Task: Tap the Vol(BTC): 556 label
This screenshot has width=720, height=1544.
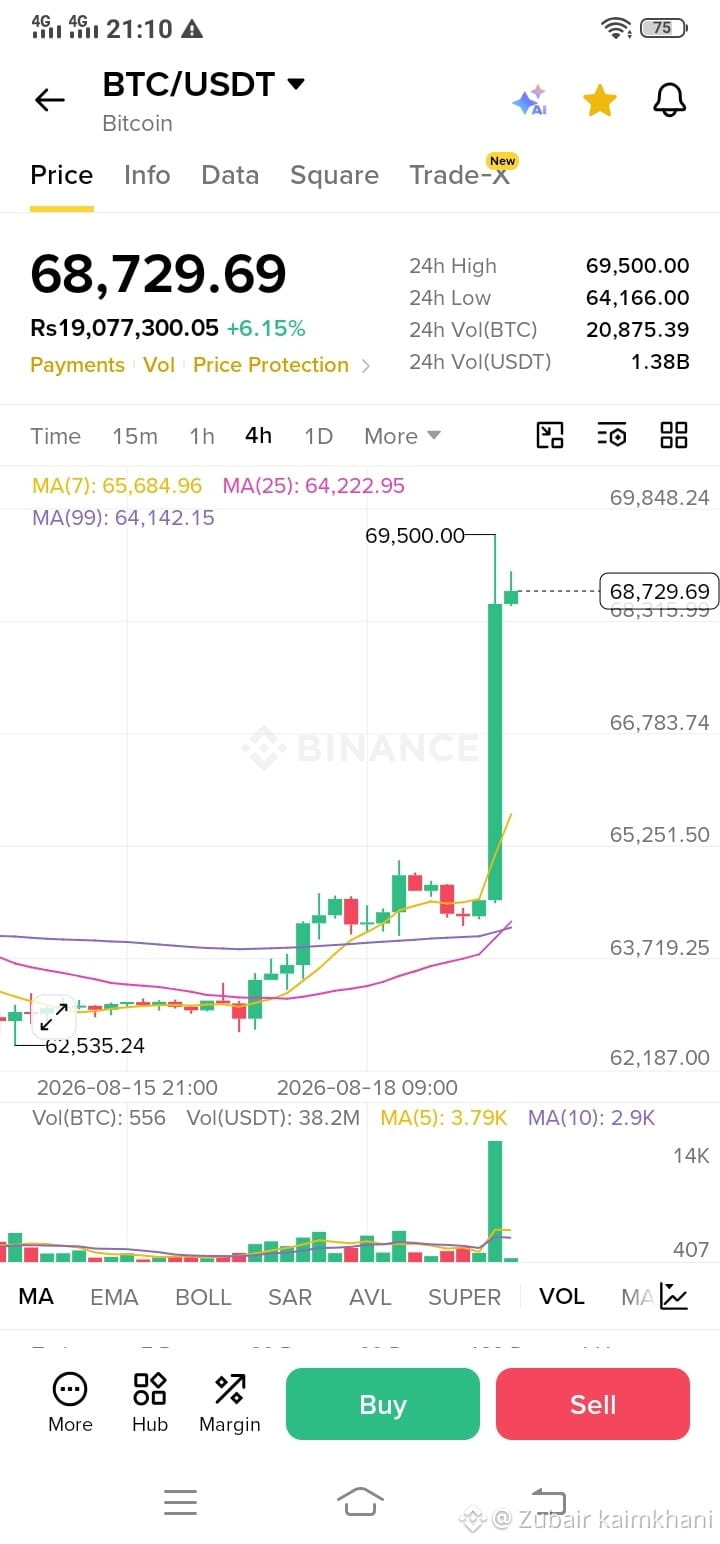Action: pos(99,1118)
